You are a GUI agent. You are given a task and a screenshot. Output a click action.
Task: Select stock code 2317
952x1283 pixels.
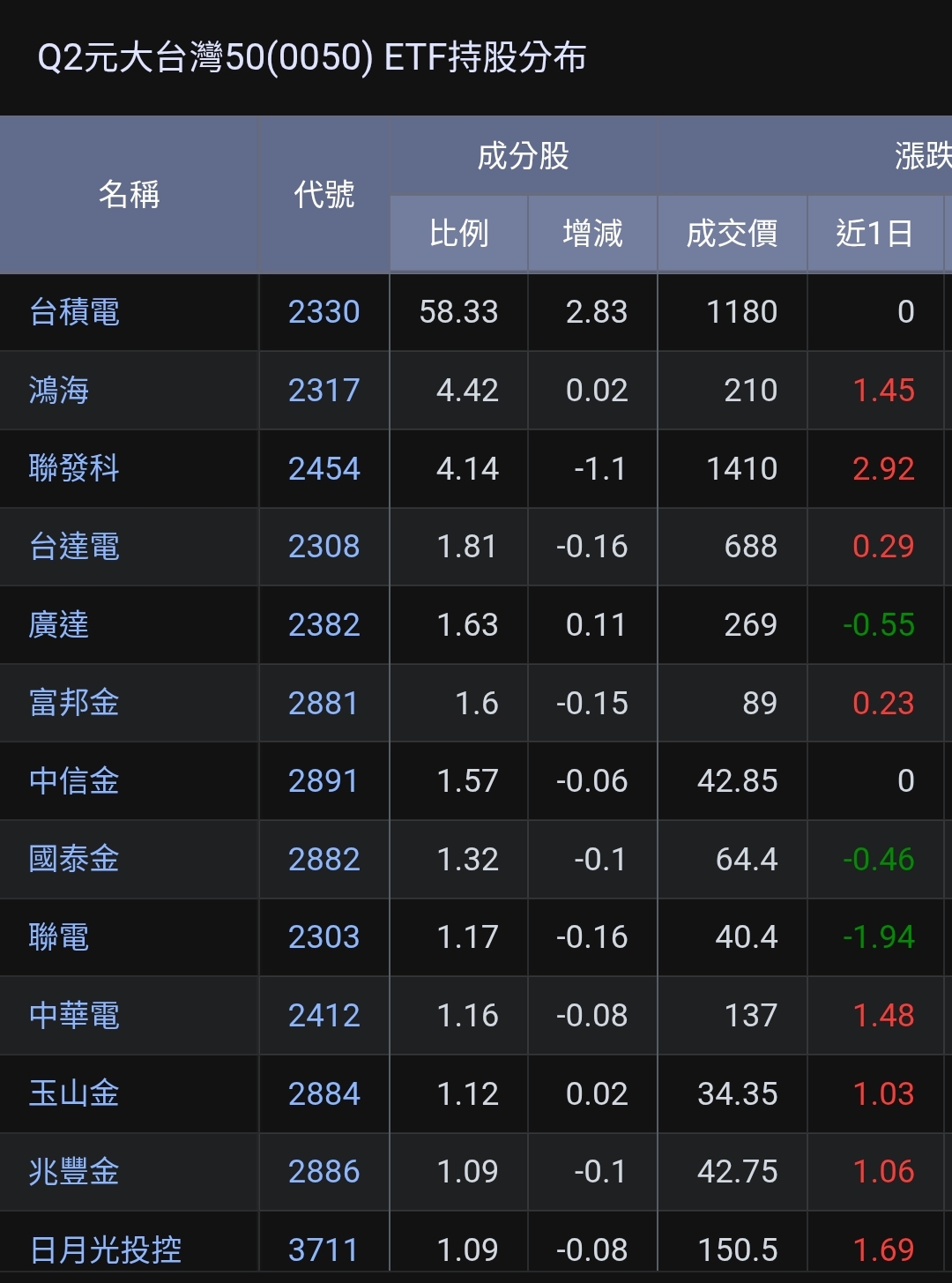click(324, 390)
